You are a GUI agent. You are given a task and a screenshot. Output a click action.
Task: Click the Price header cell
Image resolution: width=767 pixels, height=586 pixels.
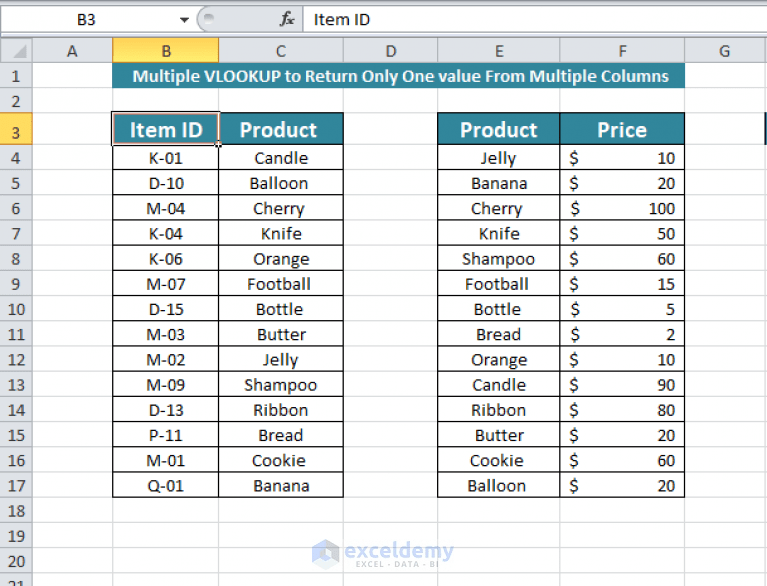pyautogui.click(x=622, y=129)
